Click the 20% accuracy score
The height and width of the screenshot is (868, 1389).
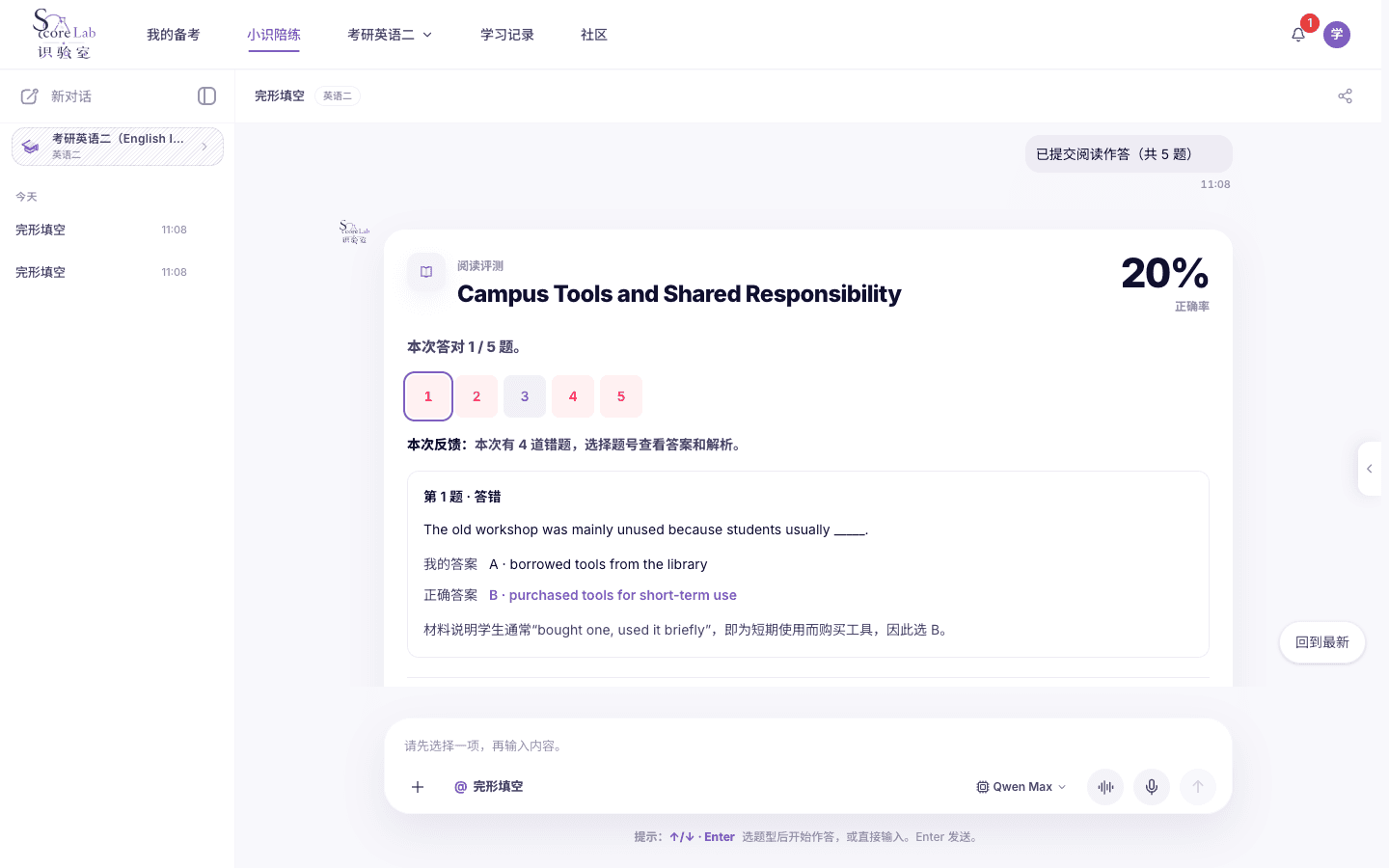point(1165,273)
